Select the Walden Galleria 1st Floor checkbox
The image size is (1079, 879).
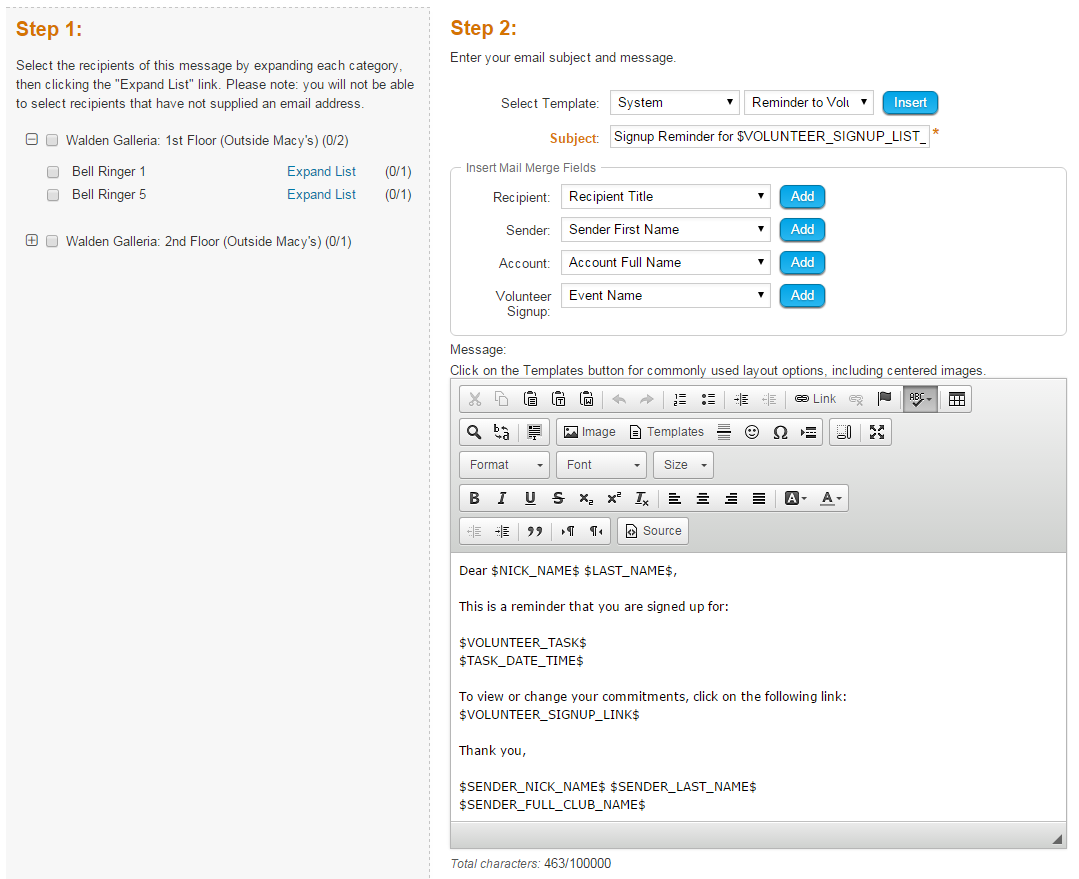pos(52,141)
